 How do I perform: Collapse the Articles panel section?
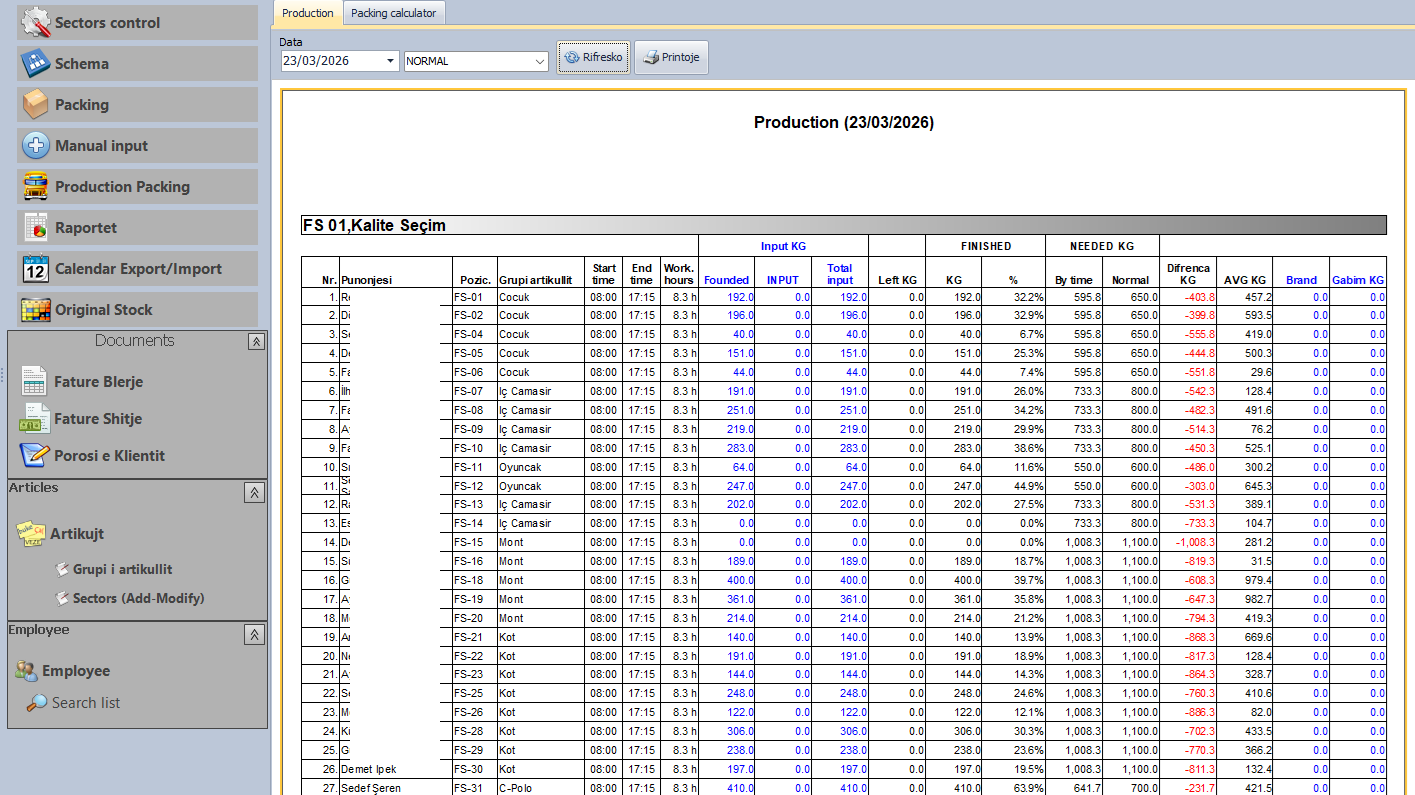254,492
